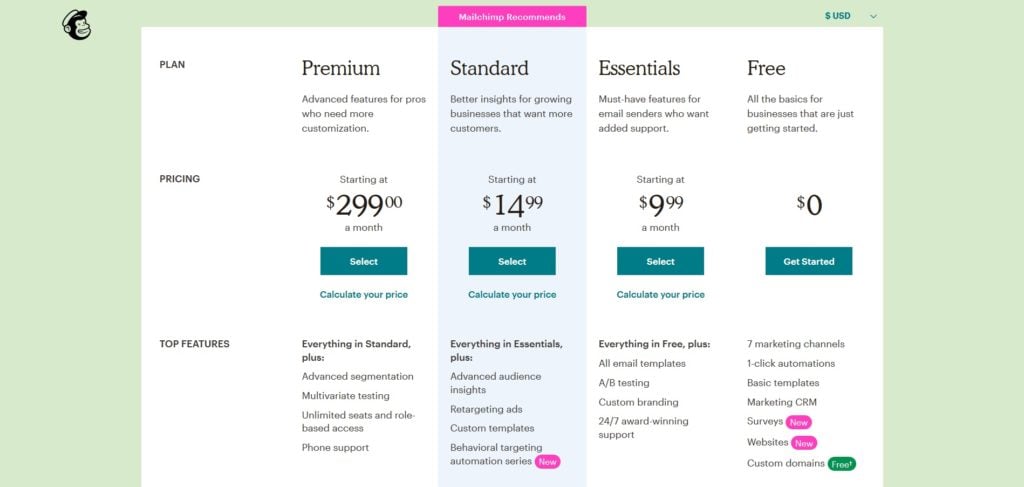
Task: Click the Free plan heading
Action: (766, 68)
